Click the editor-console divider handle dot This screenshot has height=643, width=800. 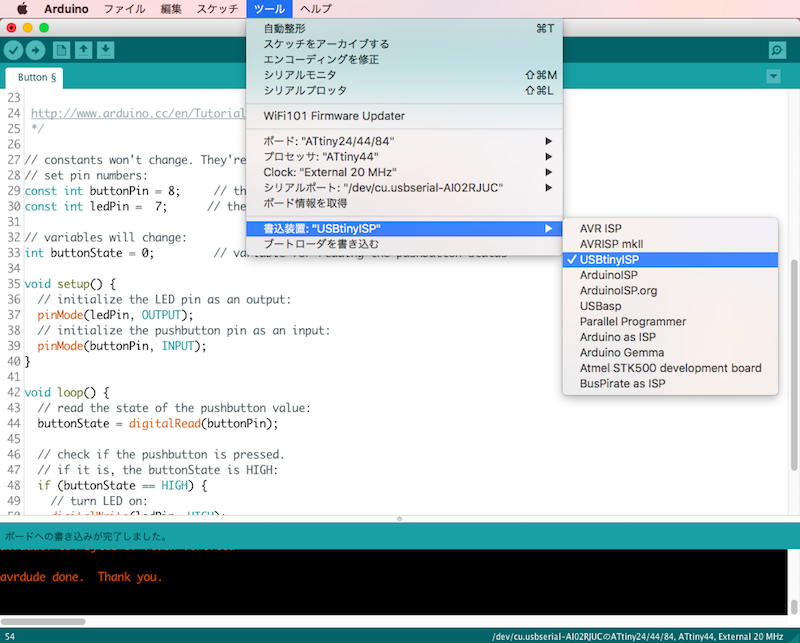click(x=399, y=519)
